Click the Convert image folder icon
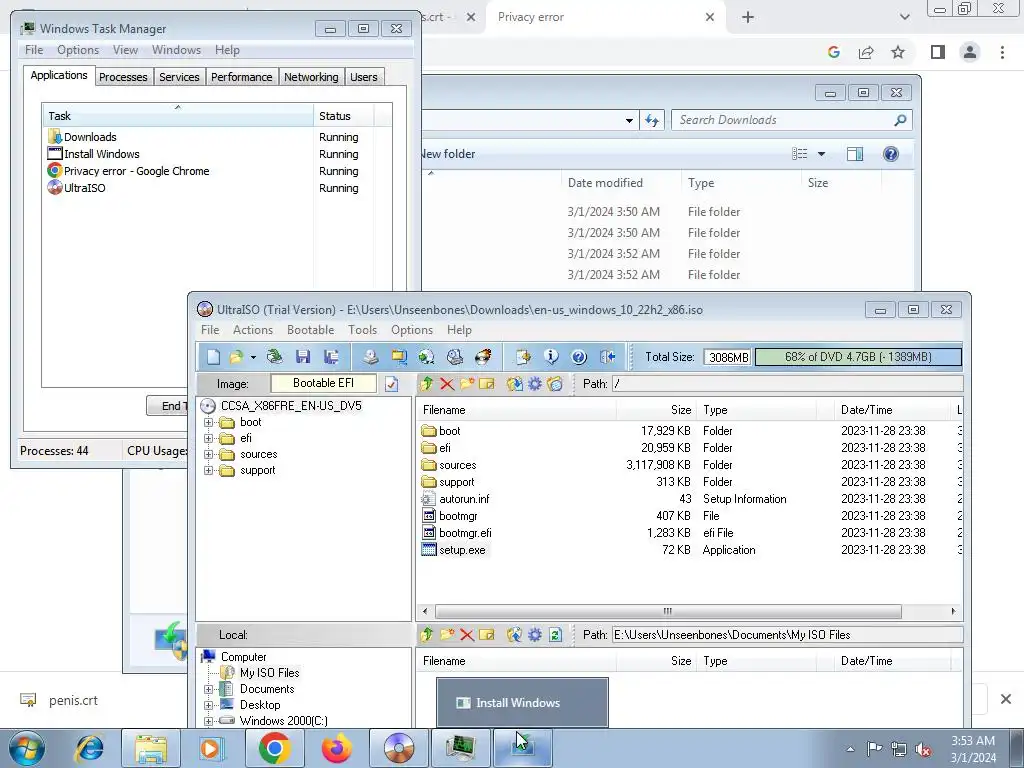The width and height of the screenshot is (1024, 768). (399, 357)
